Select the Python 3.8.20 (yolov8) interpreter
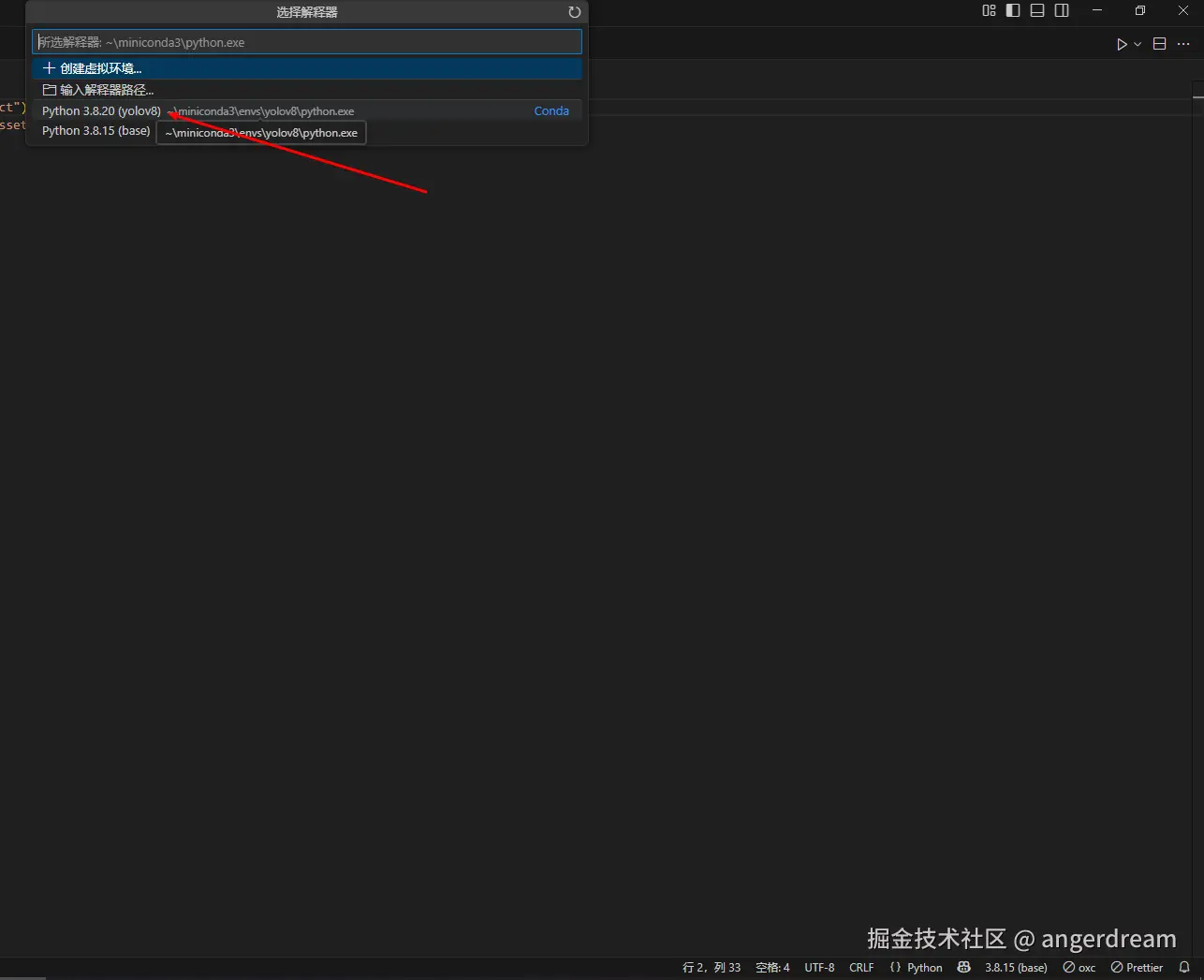1204x980 pixels. pos(307,110)
